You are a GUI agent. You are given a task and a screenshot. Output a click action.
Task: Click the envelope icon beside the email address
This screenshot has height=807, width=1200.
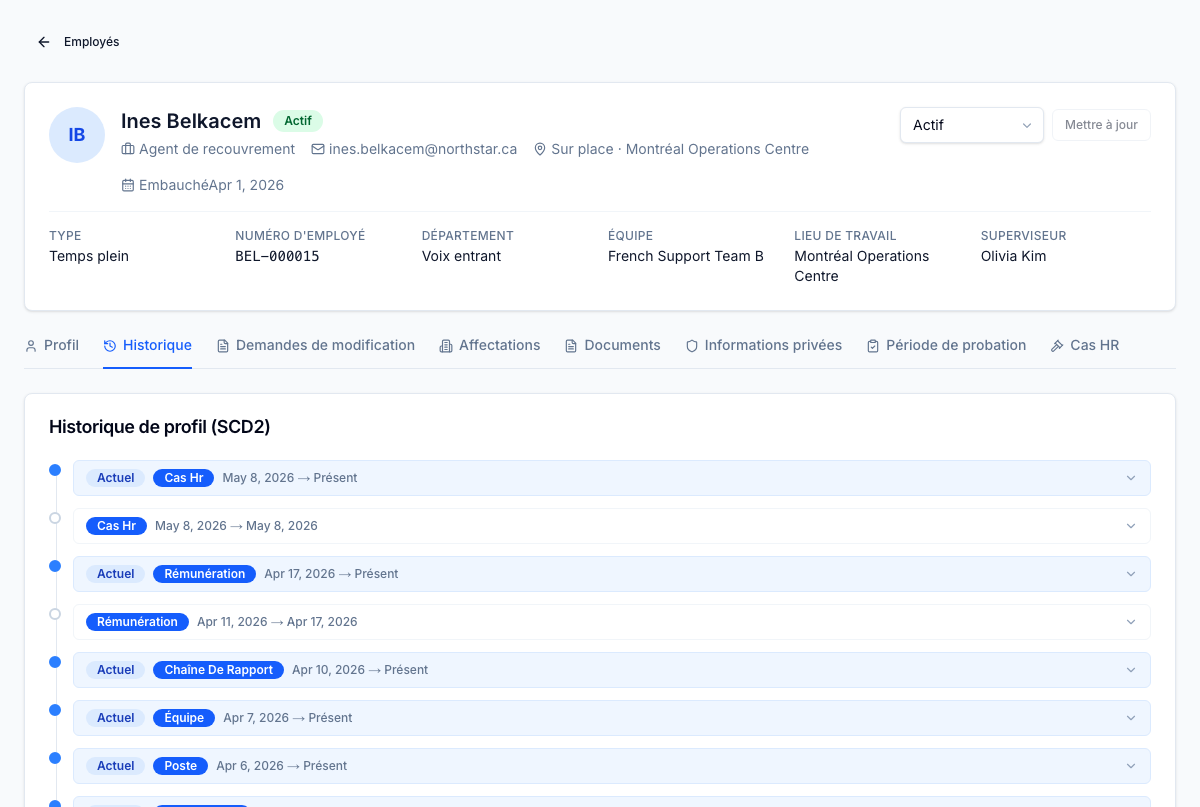(318, 149)
